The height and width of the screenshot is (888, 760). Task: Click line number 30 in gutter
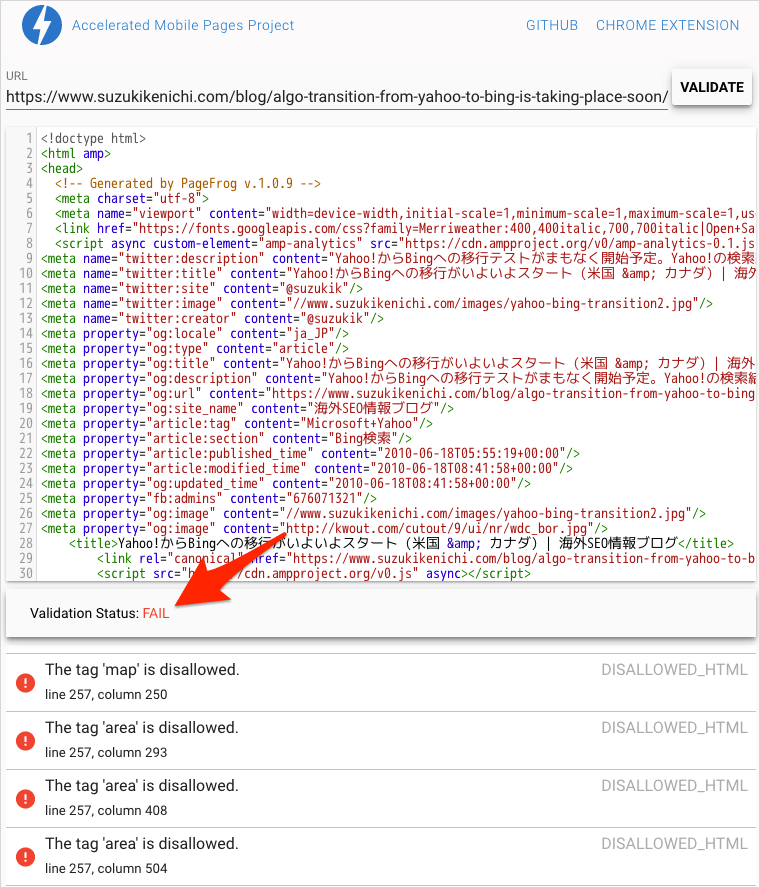click(x=26, y=574)
